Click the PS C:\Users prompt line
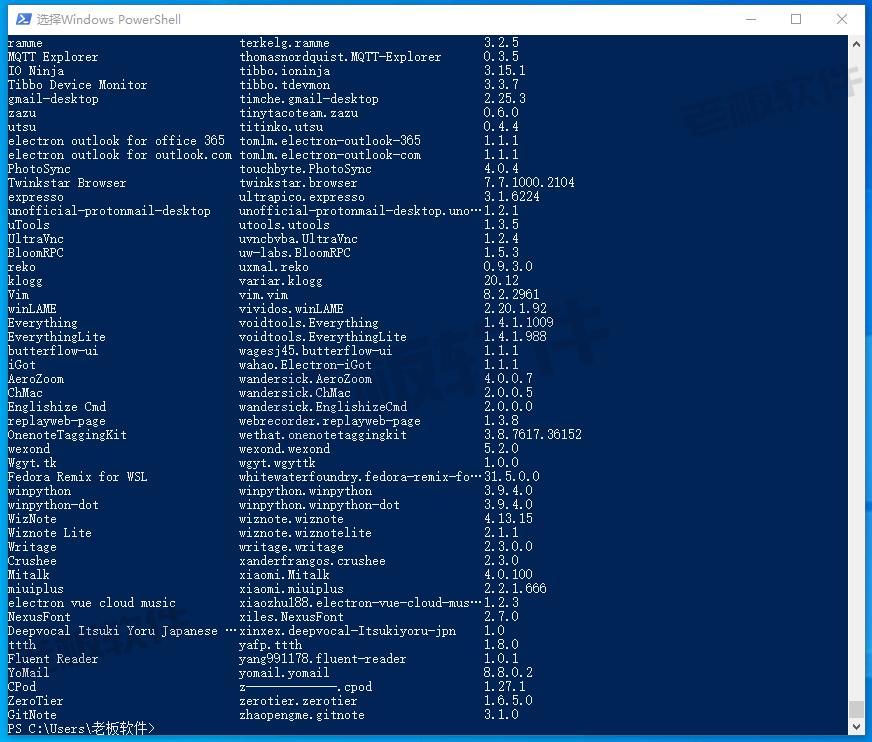The width and height of the screenshot is (872, 742). [81, 729]
